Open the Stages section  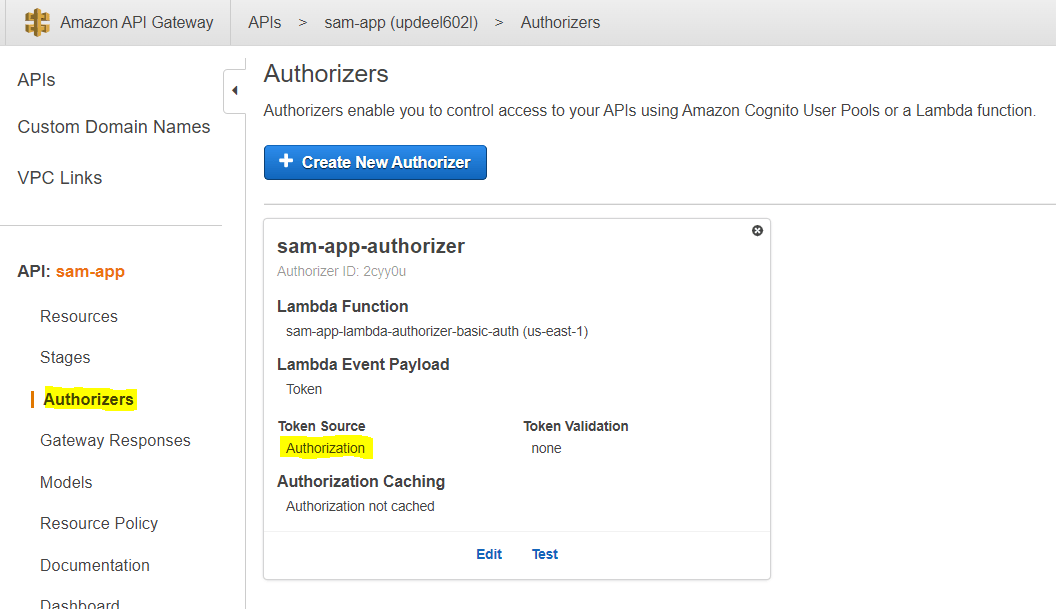65,357
